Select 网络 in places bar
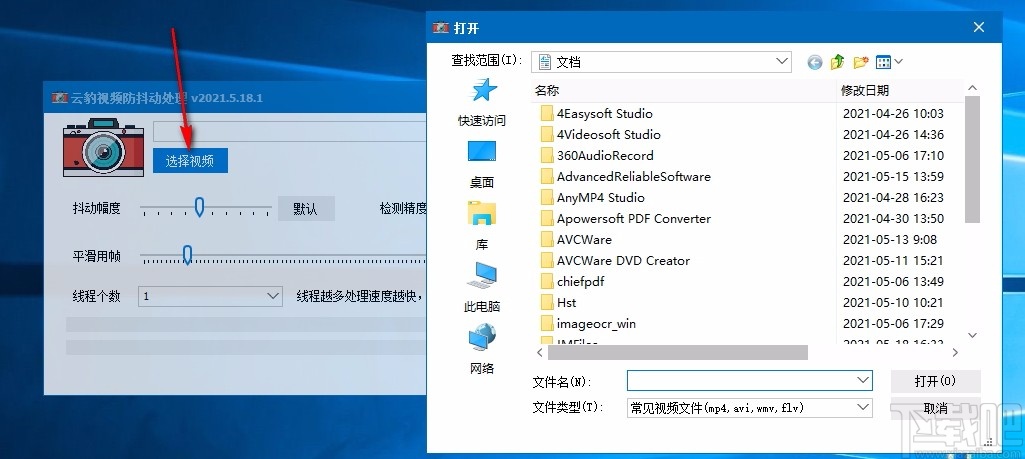 (482, 350)
